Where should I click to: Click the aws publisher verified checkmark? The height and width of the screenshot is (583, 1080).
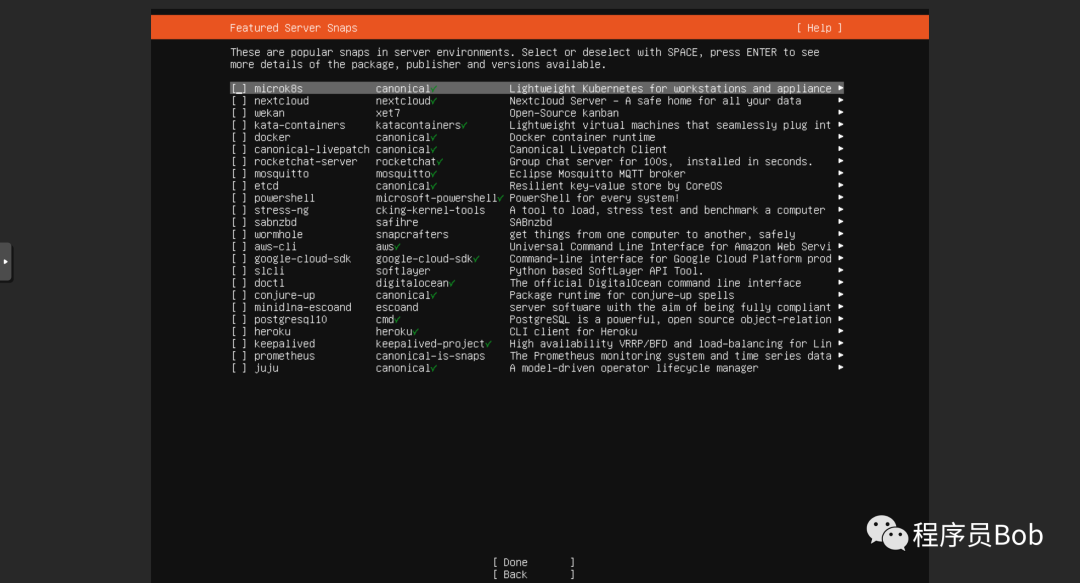pyautogui.click(x=397, y=247)
